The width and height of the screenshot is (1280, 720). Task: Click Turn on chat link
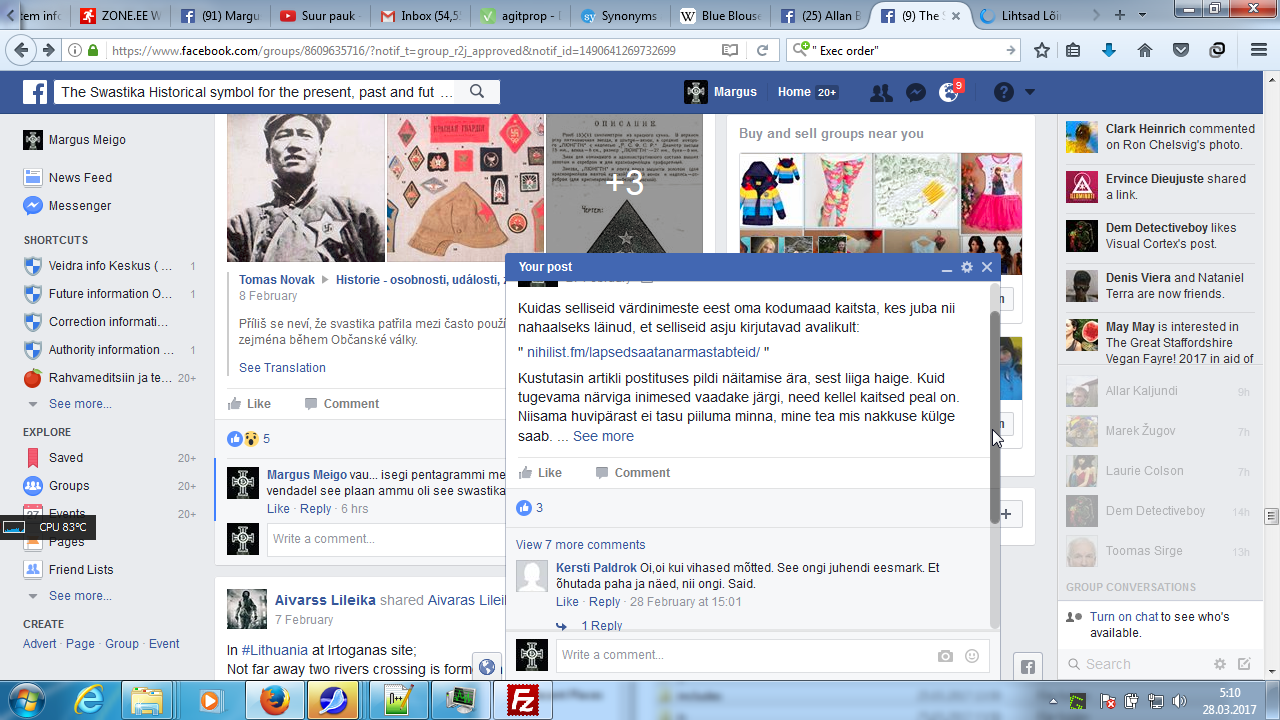[x=1124, y=617]
